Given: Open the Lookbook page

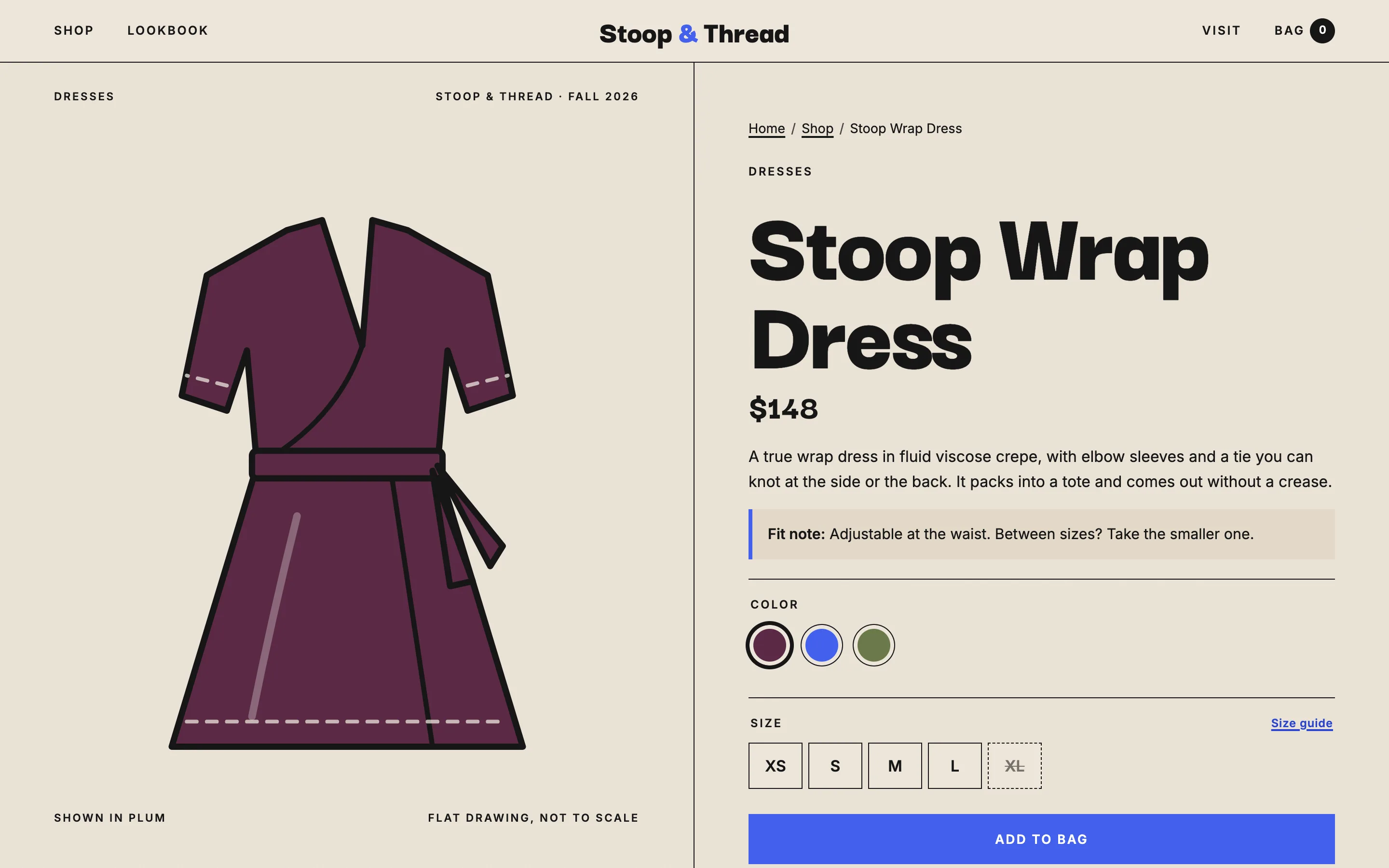Looking at the screenshot, I should pyautogui.click(x=168, y=30).
